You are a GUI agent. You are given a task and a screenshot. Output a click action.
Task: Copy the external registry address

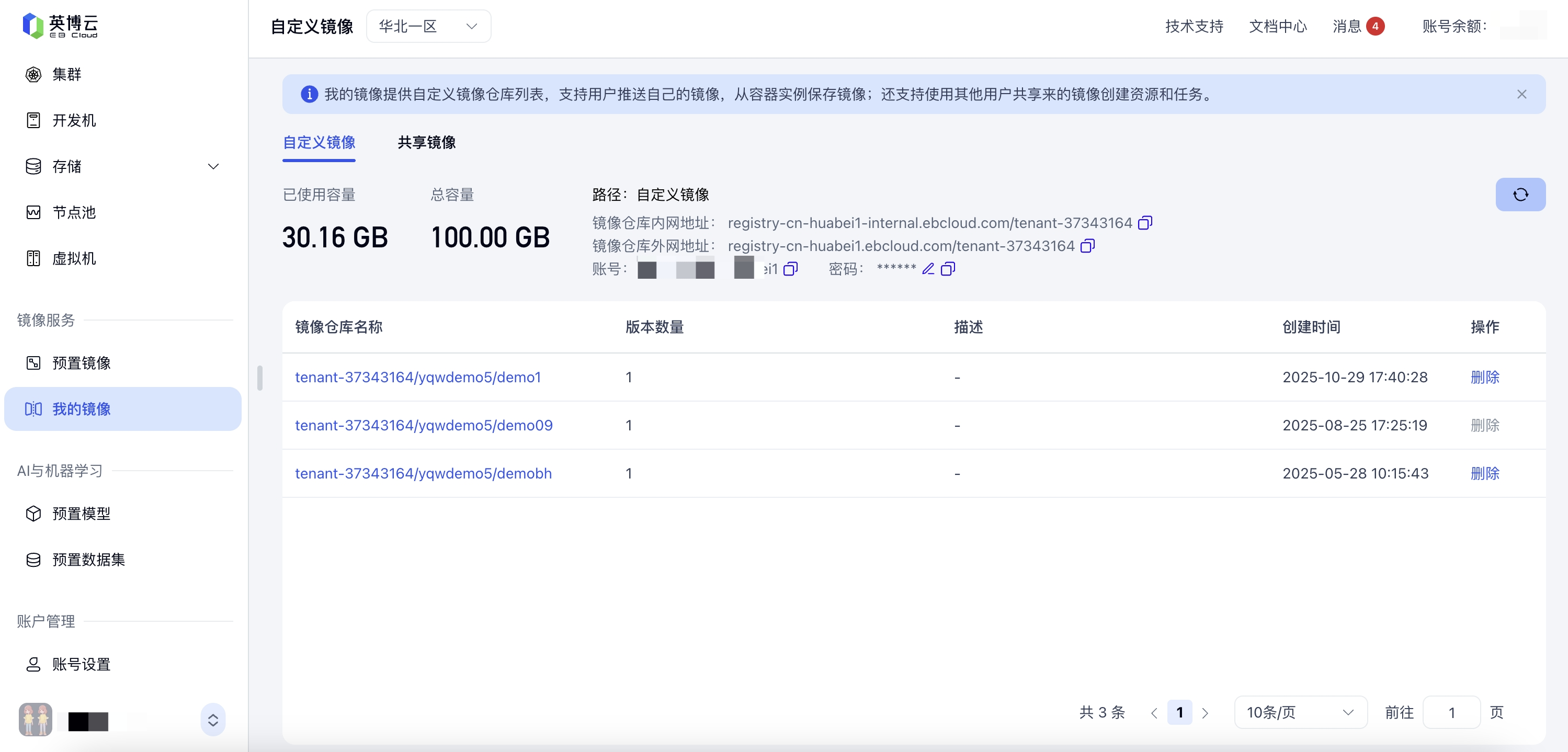(1087, 246)
